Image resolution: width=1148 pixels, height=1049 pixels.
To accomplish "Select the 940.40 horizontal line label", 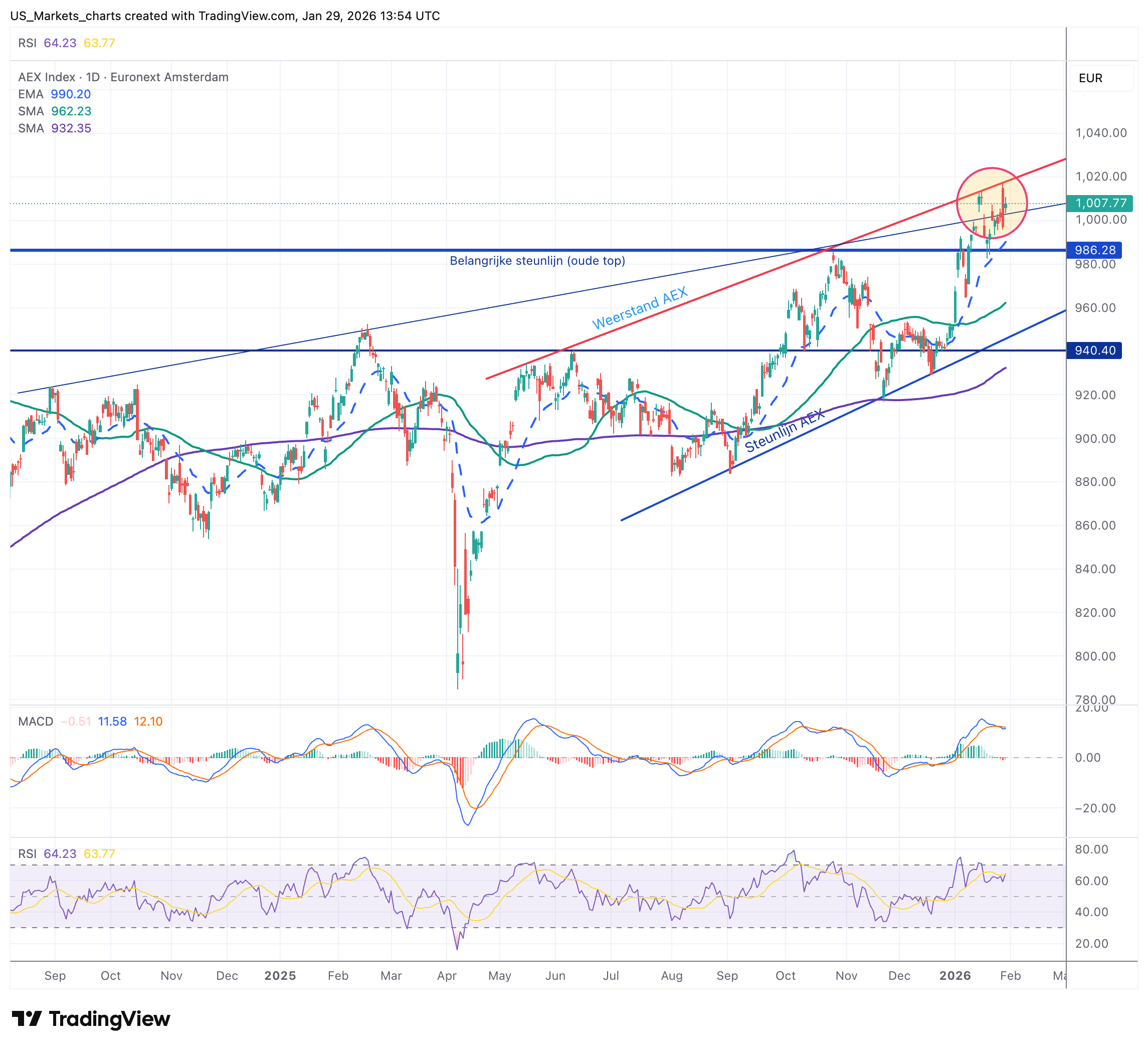I will pyautogui.click(x=1094, y=350).
